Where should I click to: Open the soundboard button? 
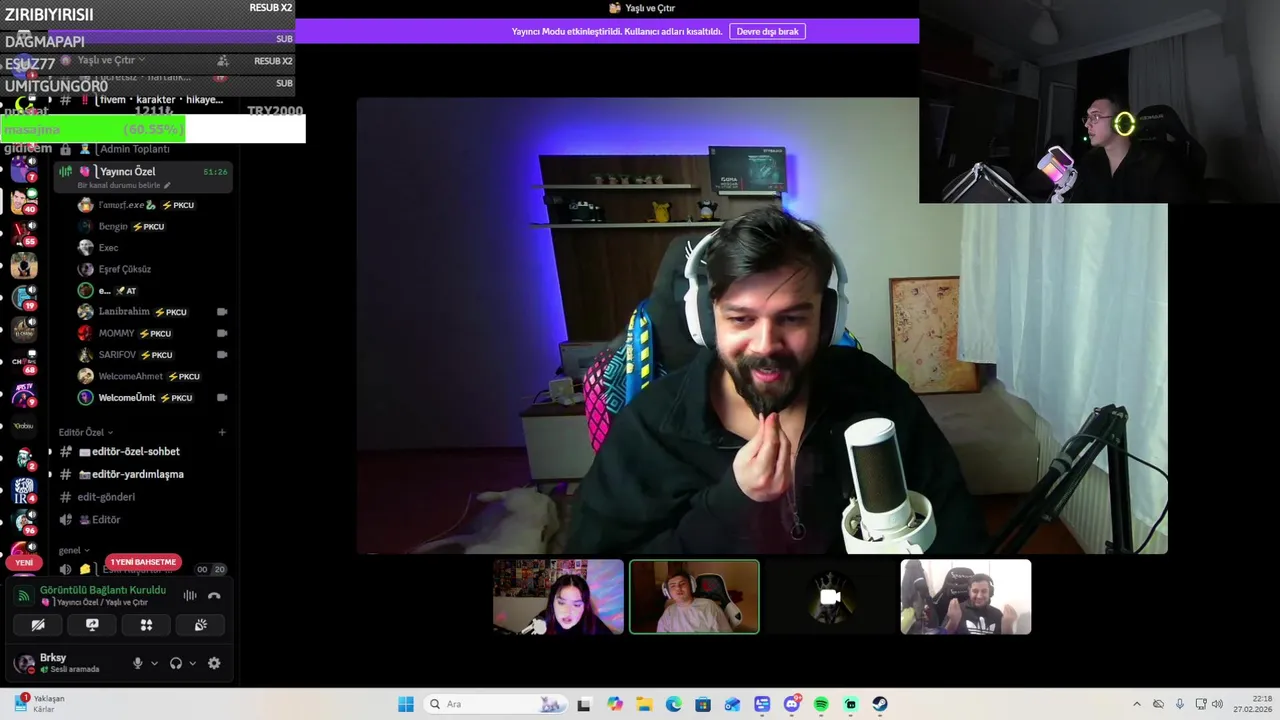pos(200,625)
